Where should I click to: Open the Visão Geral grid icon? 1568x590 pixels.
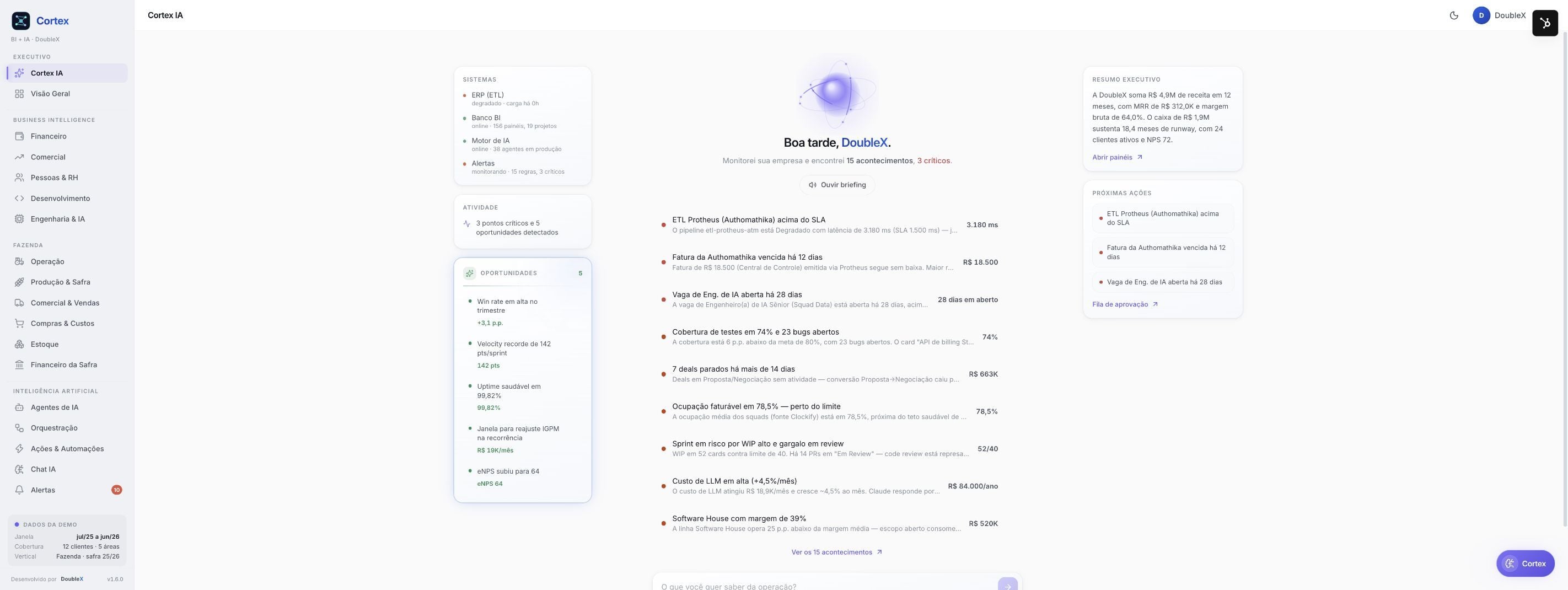[19, 94]
